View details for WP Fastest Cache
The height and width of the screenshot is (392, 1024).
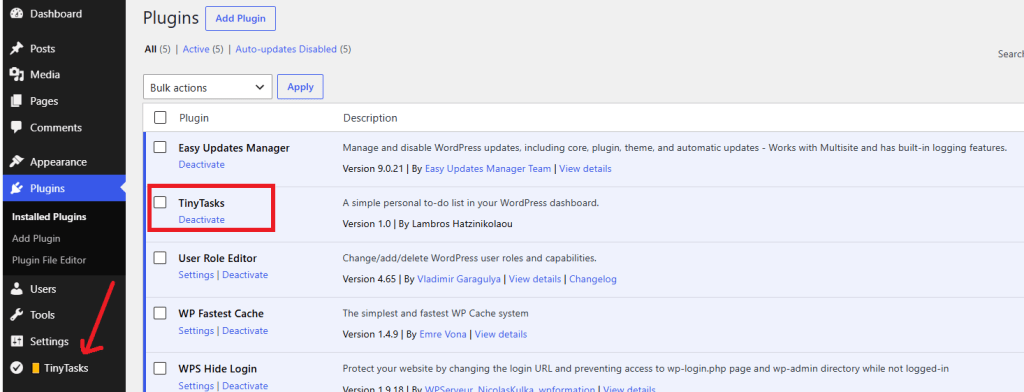501,335
